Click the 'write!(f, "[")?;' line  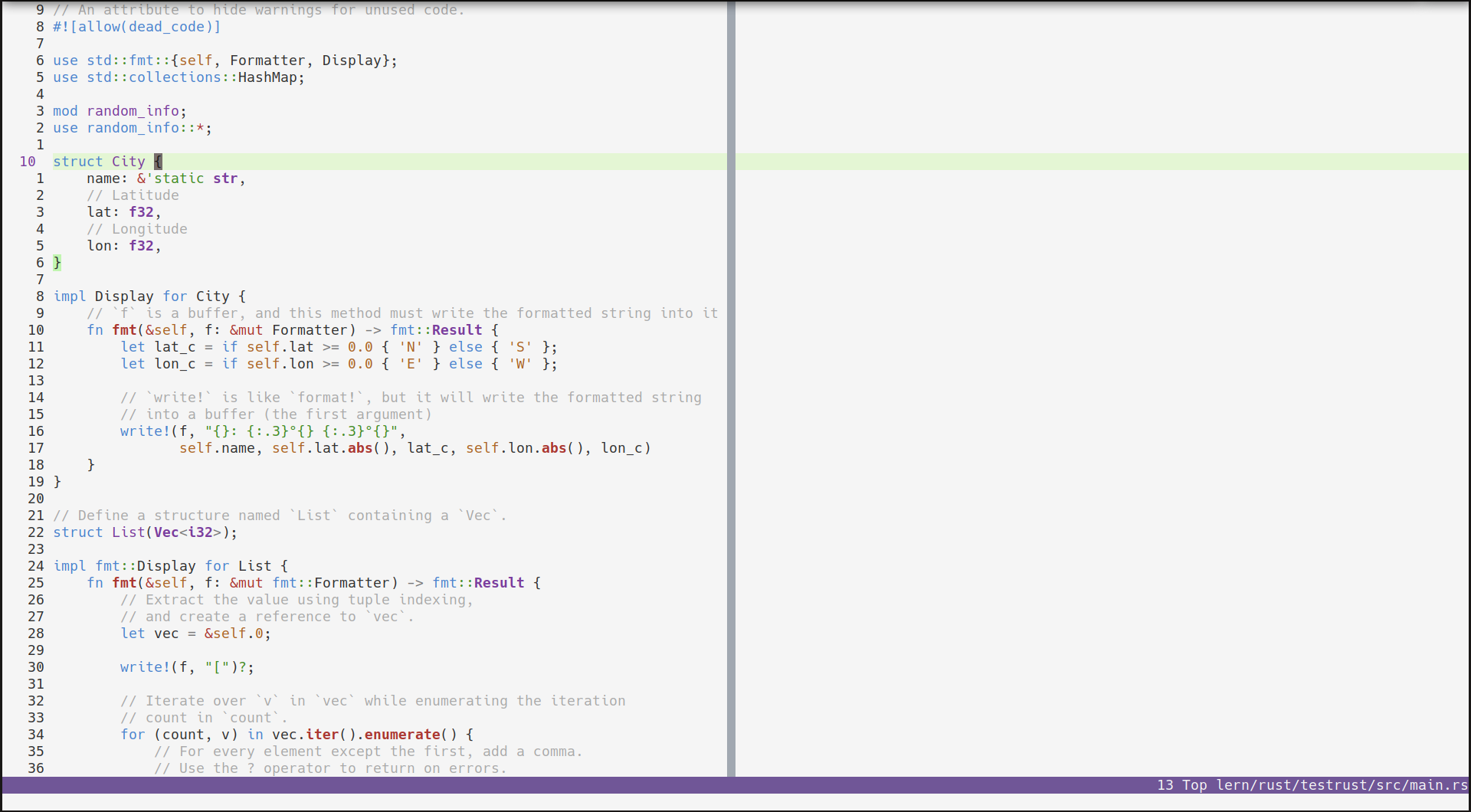click(x=187, y=667)
